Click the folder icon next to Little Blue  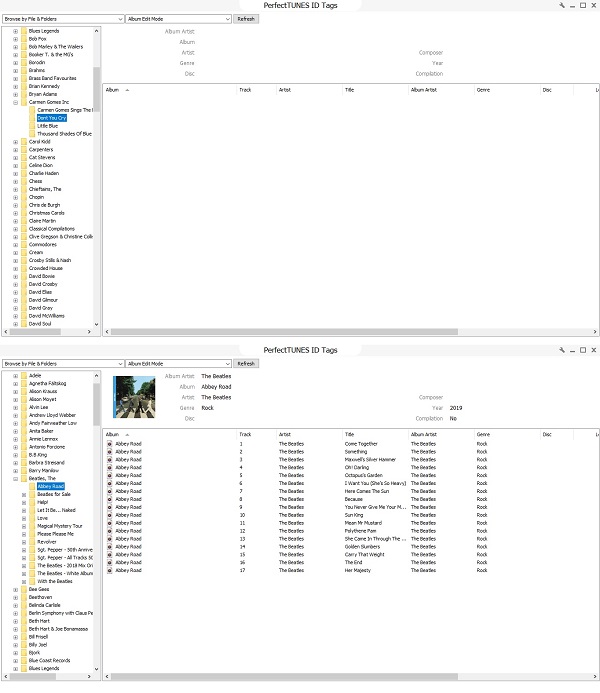coord(32,126)
